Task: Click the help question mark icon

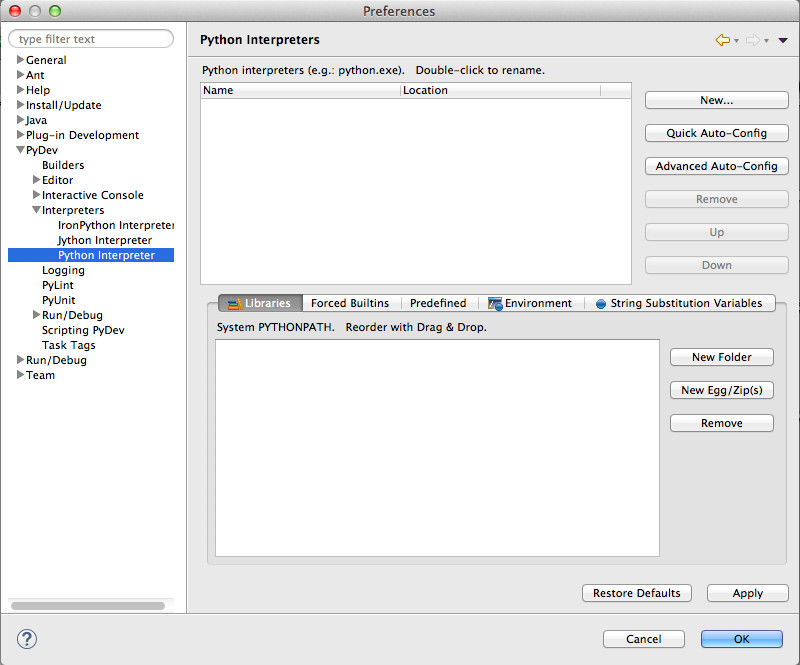Action: (x=27, y=639)
